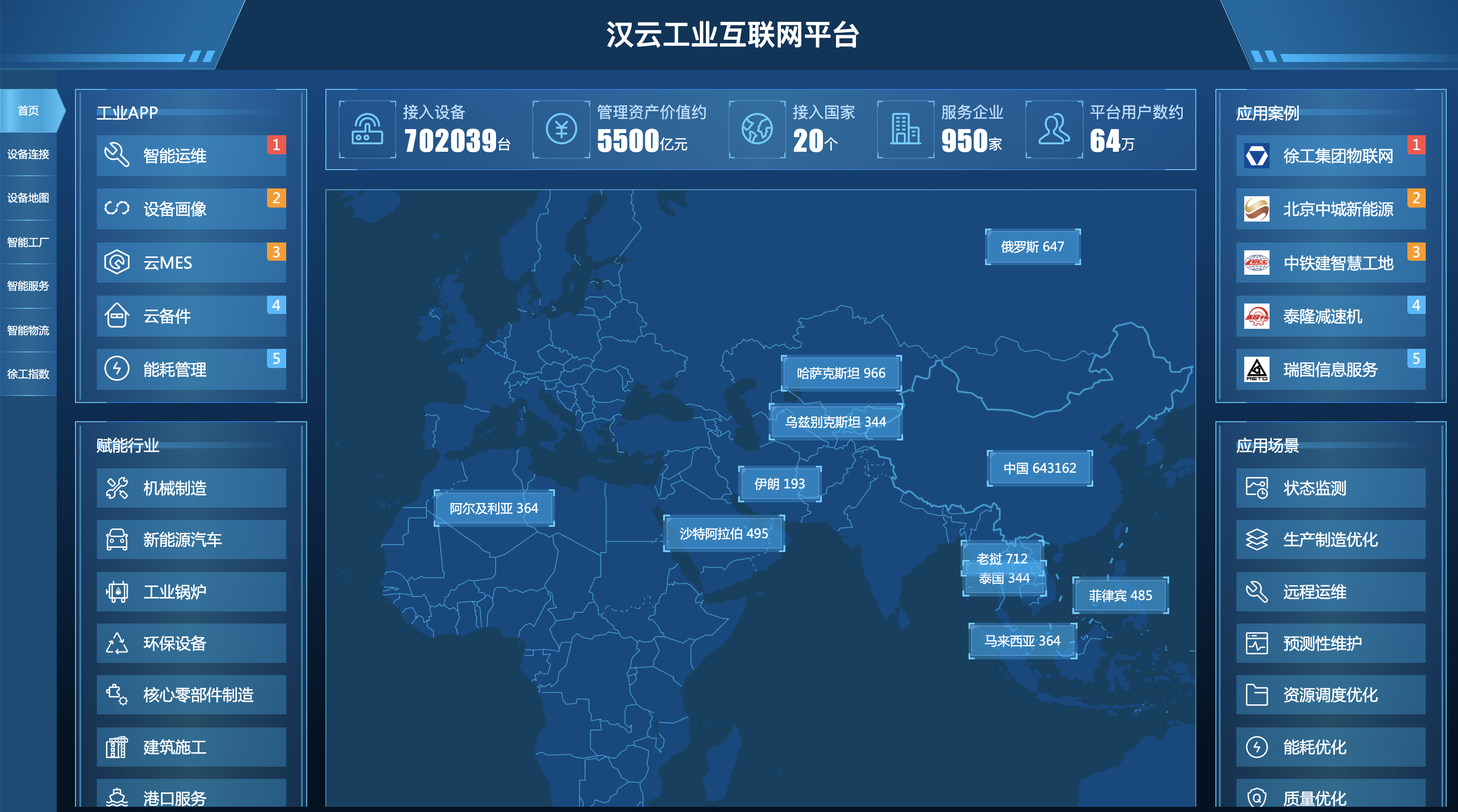Screen dimensions: 1458x812
Task: Click the car icon beside 新能源汽车
Action: pyautogui.click(x=116, y=539)
